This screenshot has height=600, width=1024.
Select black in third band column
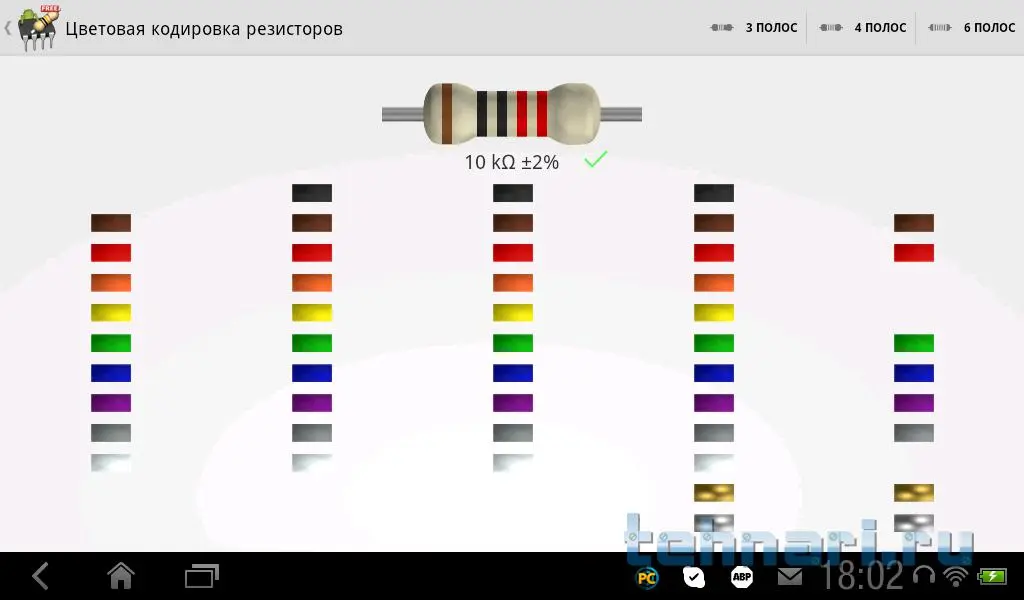[x=513, y=193]
